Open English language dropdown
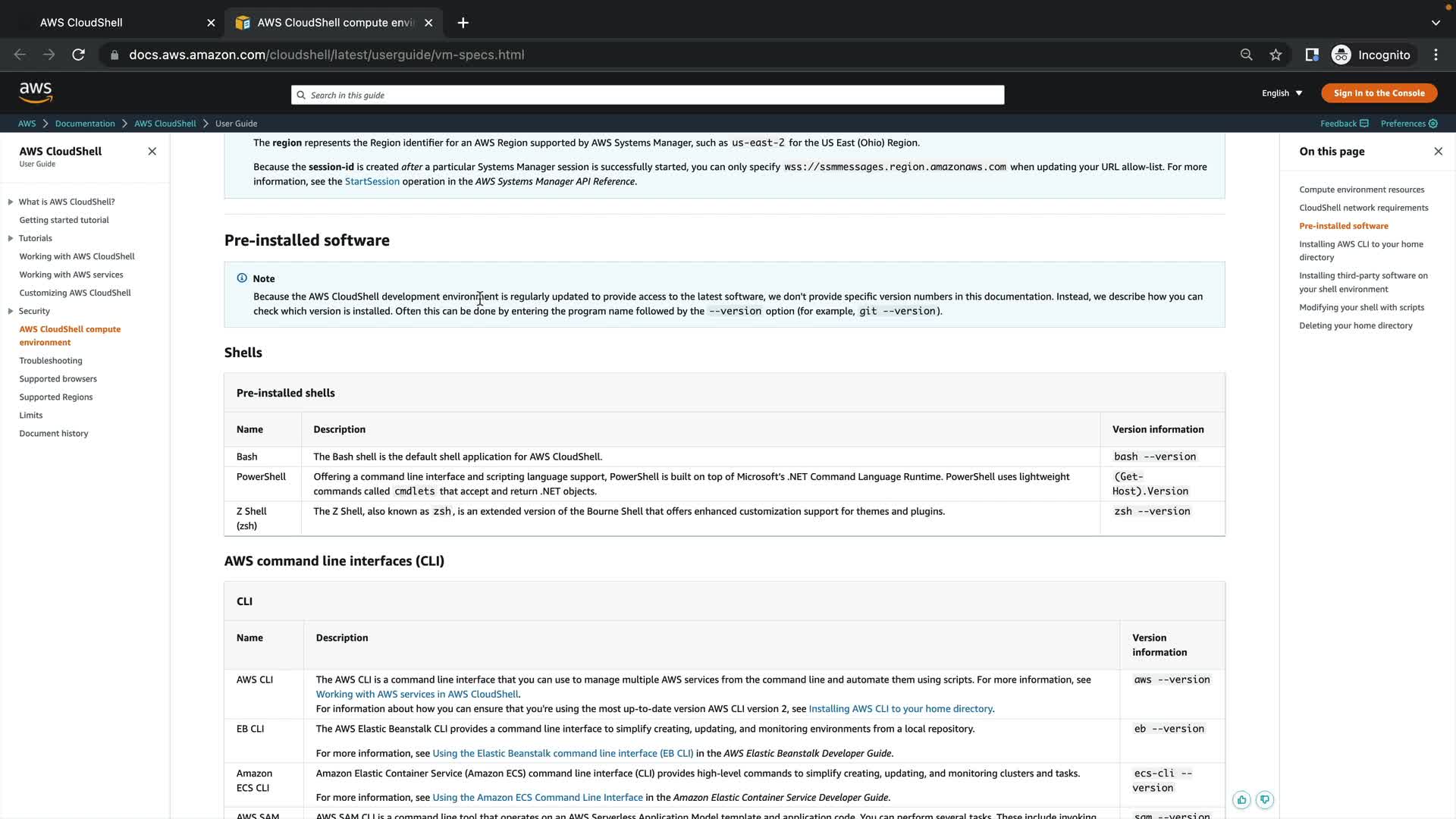 1282,93
